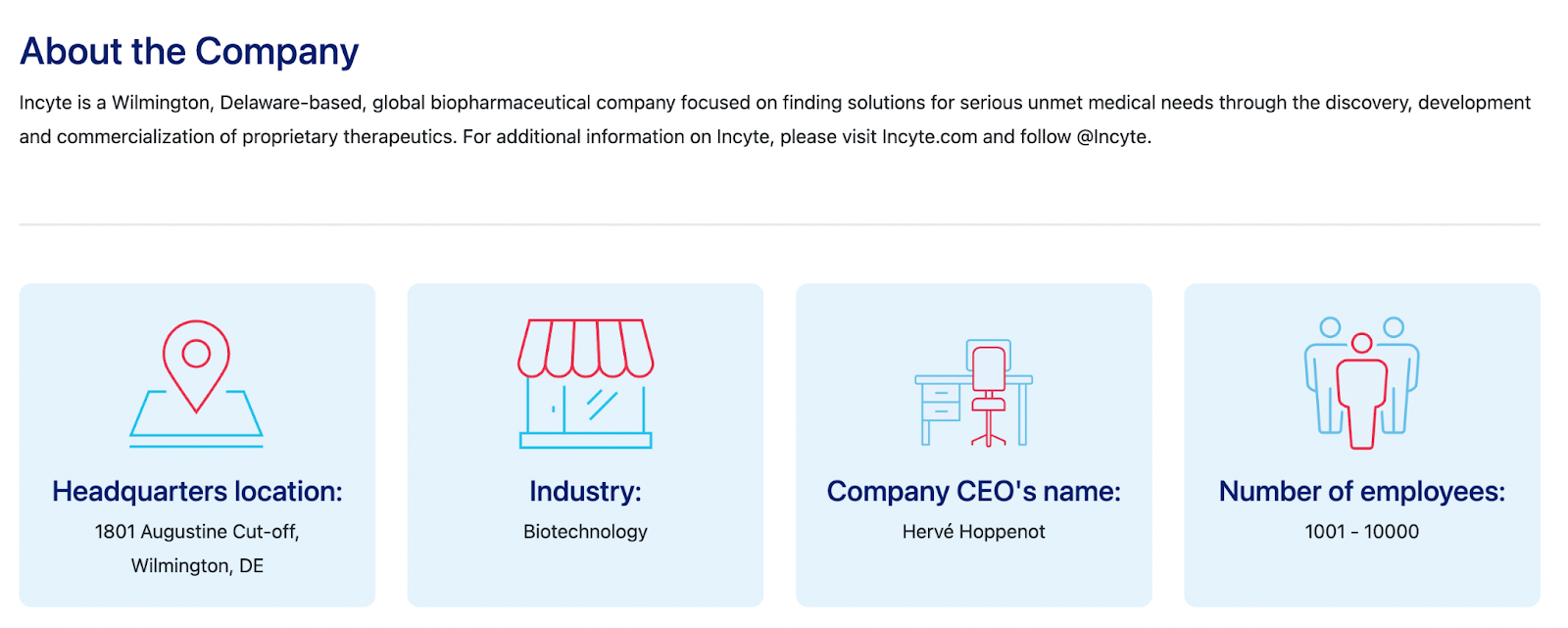This screenshot has height=628, width=1568.
Task: Click the Industry heading
Action: point(585,491)
